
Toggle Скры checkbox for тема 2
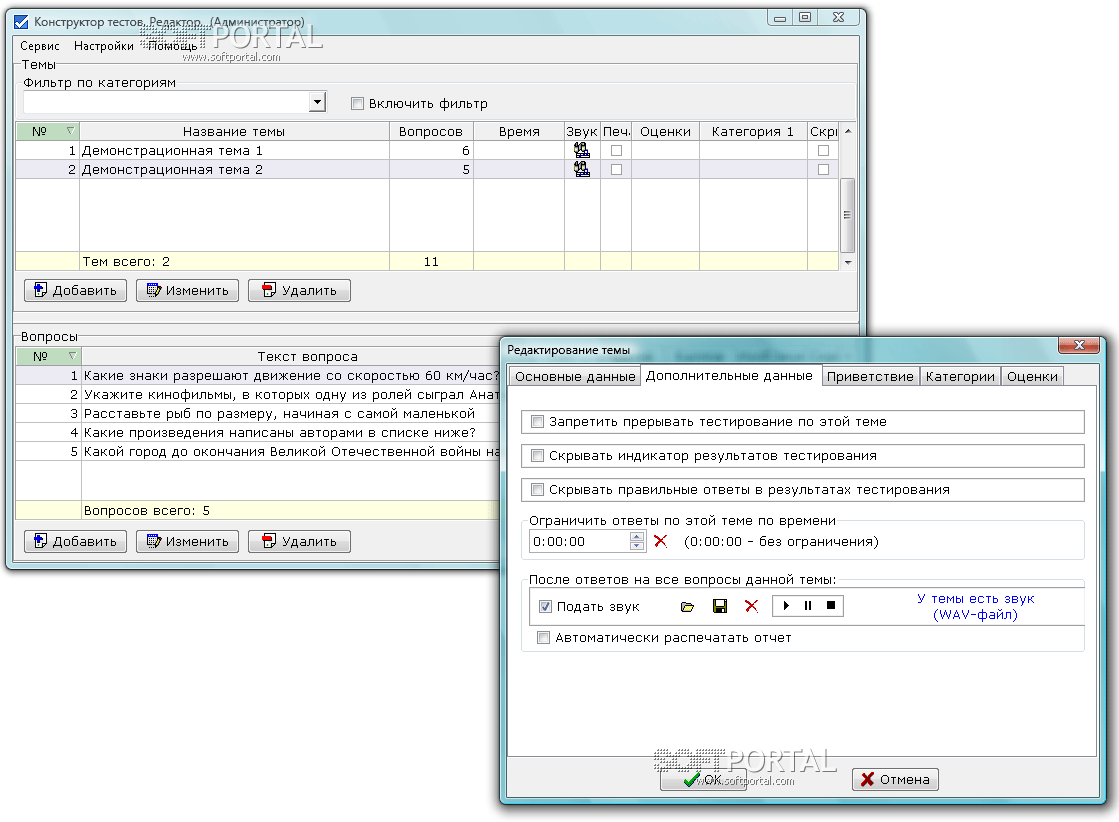824,169
